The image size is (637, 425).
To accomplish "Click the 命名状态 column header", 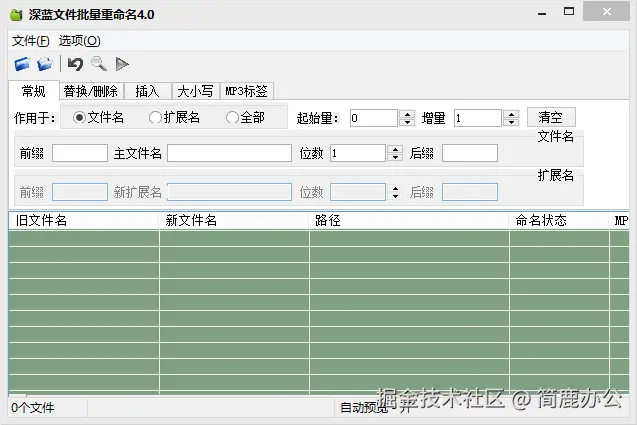I will pos(559,221).
